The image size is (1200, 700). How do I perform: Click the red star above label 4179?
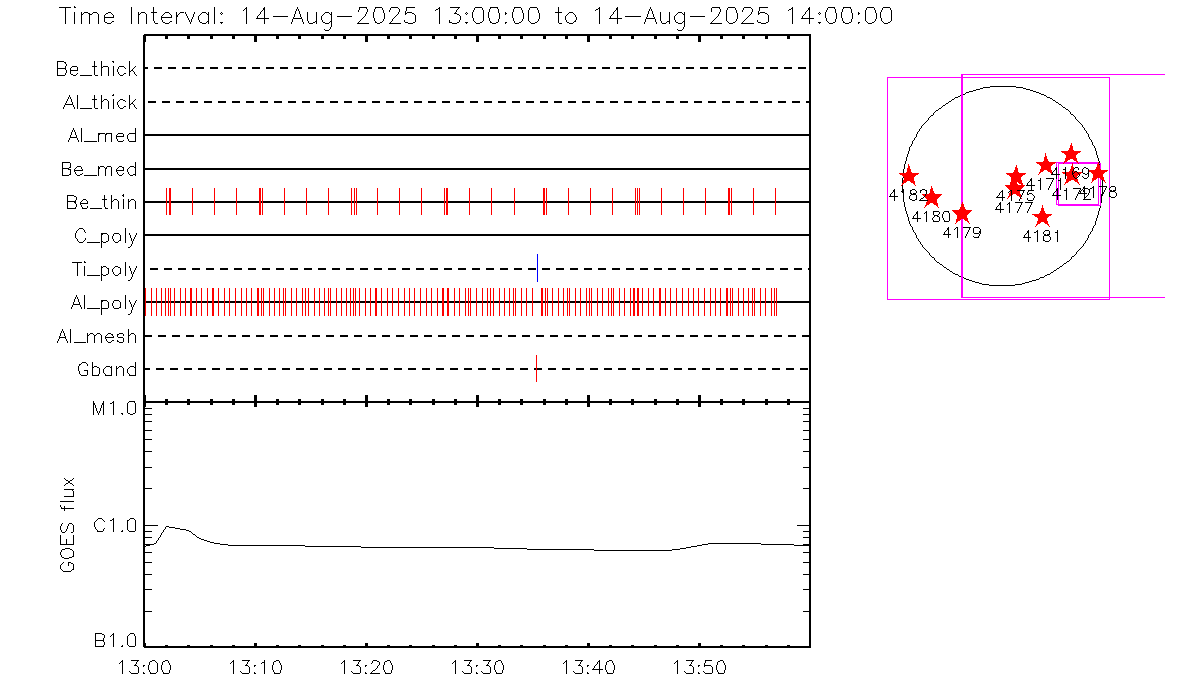click(x=962, y=214)
